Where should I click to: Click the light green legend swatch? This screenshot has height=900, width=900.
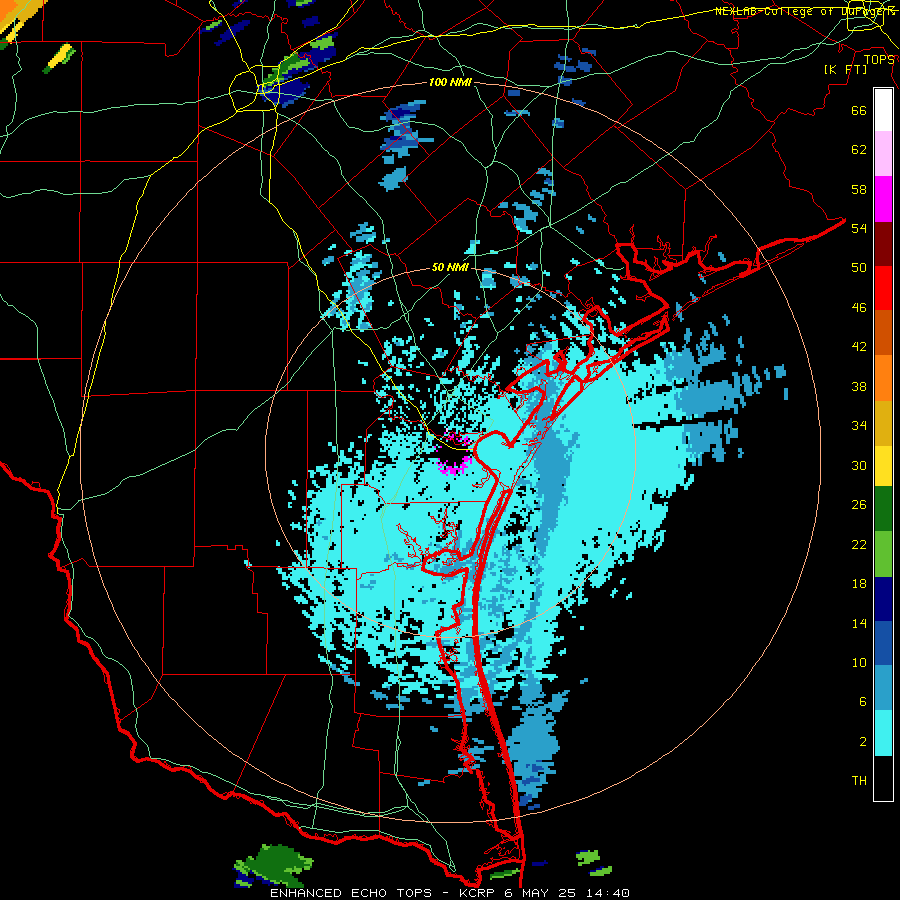click(x=883, y=554)
